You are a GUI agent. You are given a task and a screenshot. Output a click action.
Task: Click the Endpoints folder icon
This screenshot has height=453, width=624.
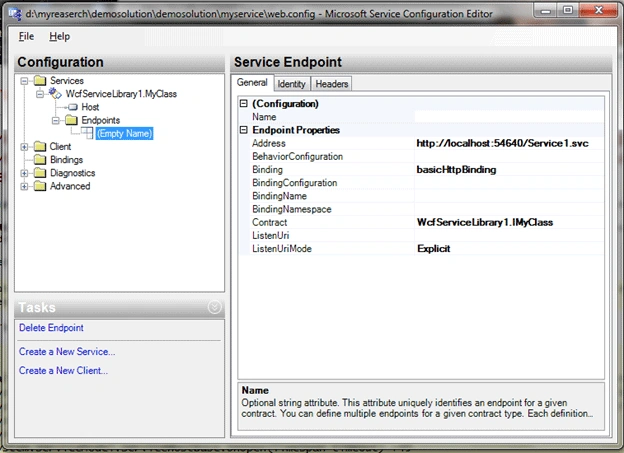[x=72, y=120]
